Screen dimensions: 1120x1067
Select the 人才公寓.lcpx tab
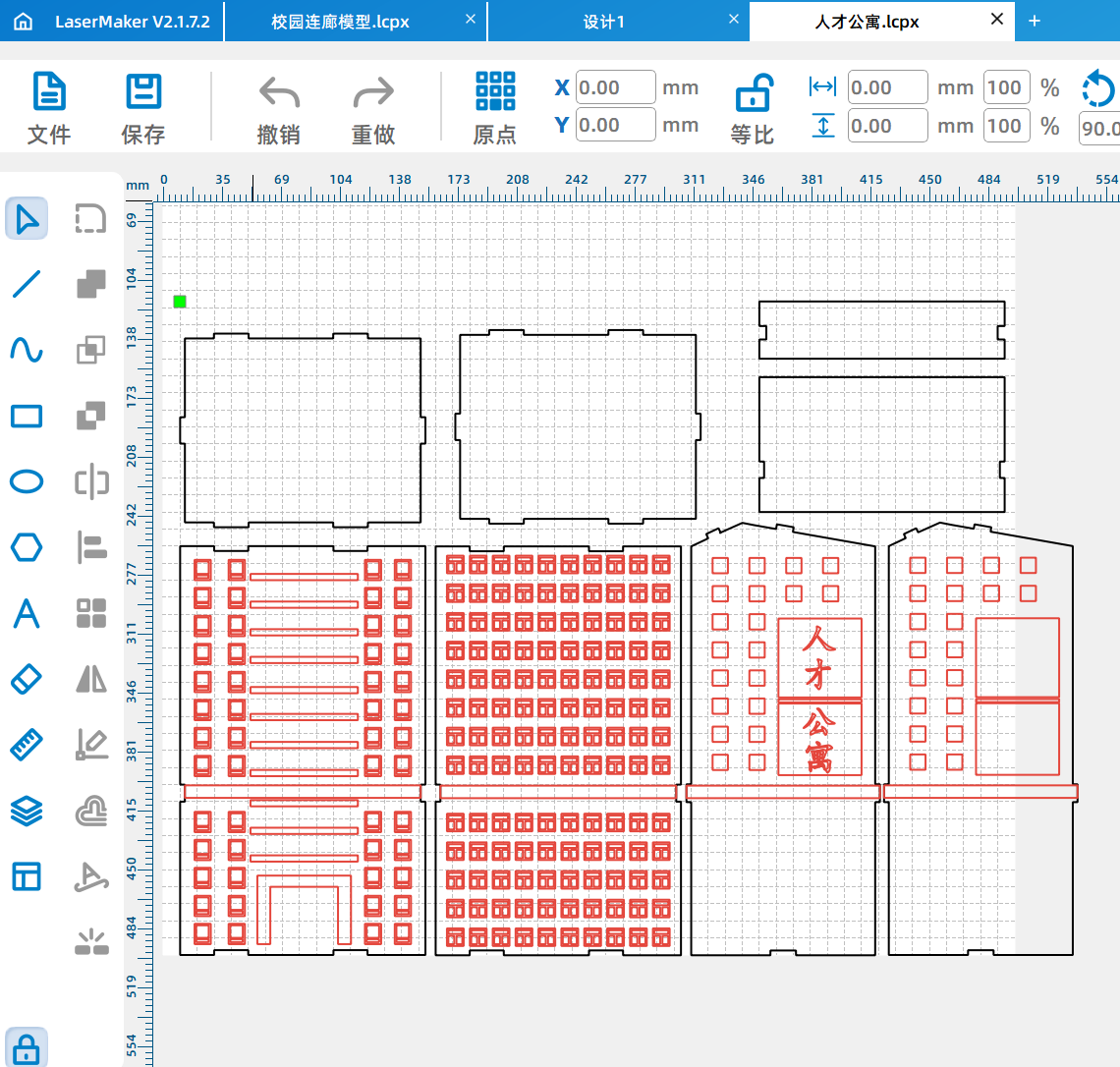click(868, 22)
